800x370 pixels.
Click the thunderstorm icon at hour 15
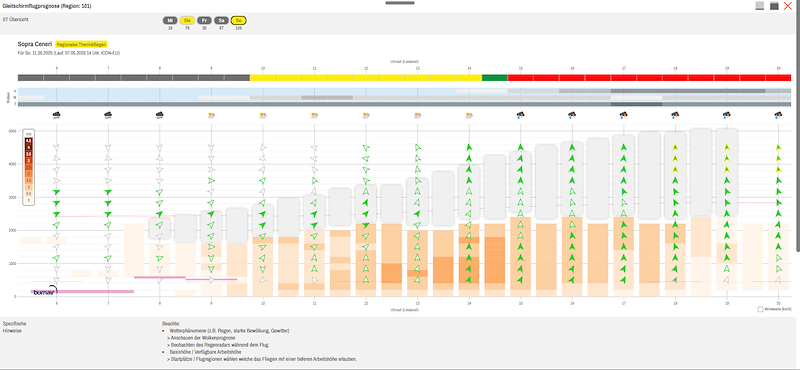coord(520,115)
